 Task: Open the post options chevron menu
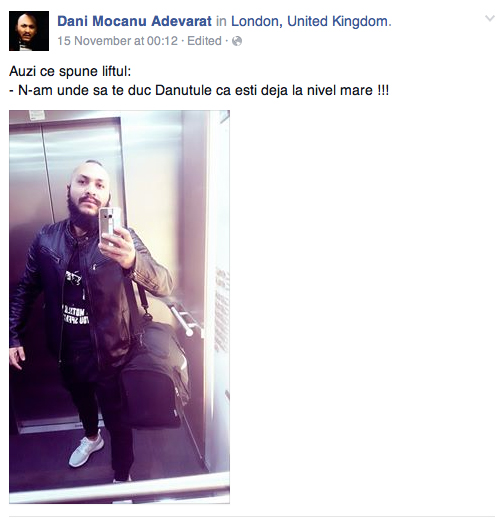[x=489, y=19]
